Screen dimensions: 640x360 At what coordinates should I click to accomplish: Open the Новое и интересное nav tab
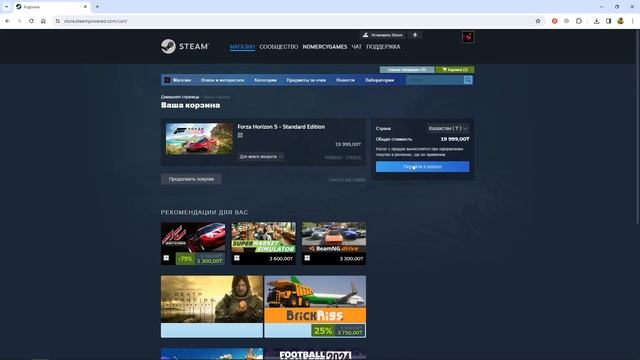pyautogui.click(x=222, y=80)
